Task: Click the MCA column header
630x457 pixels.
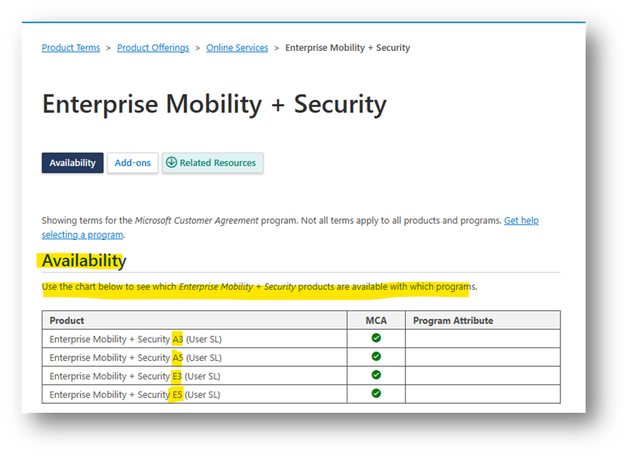Action: point(376,320)
